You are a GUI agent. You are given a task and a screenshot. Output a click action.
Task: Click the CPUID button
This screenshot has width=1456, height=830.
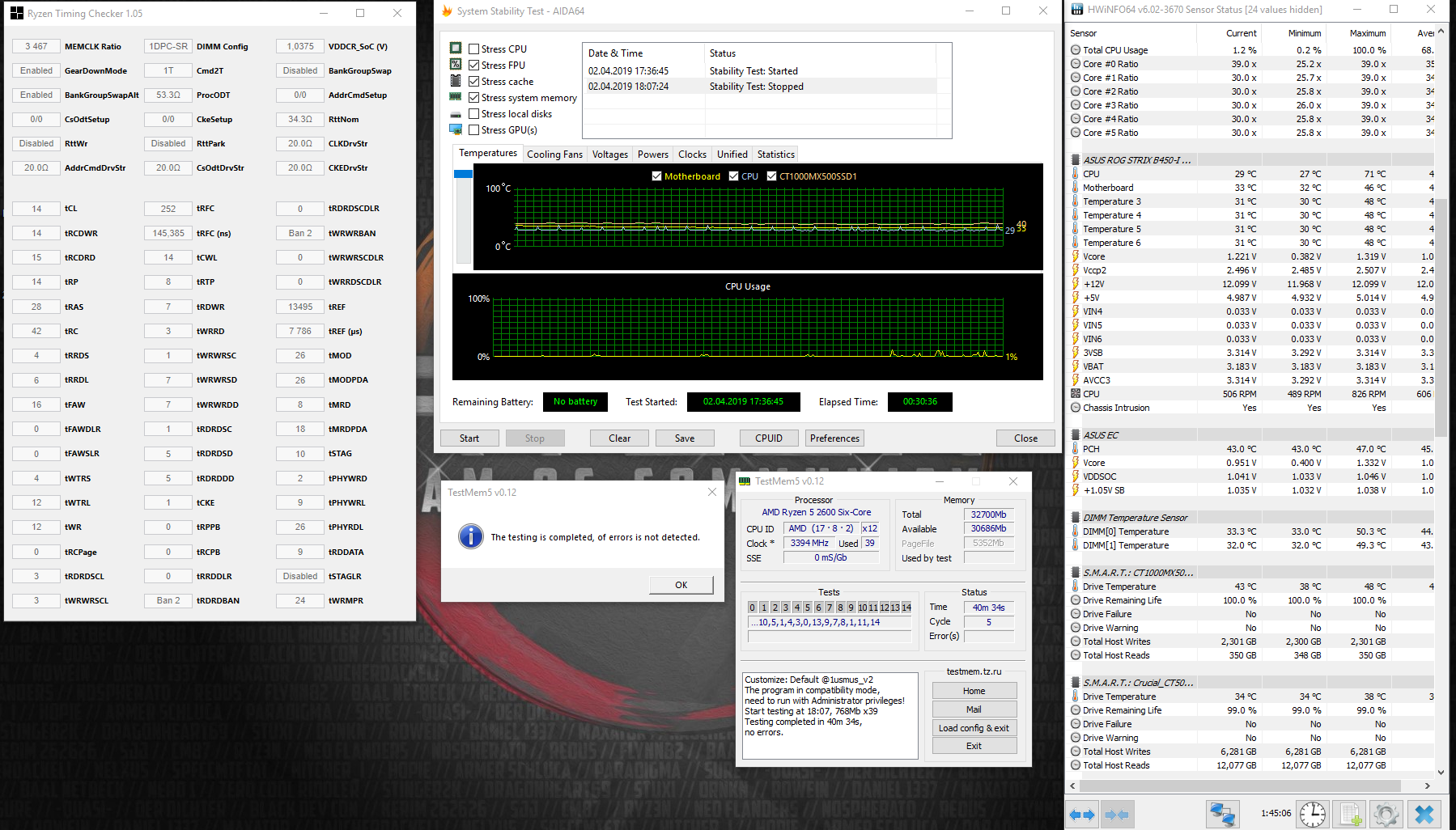[x=769, y=438]
